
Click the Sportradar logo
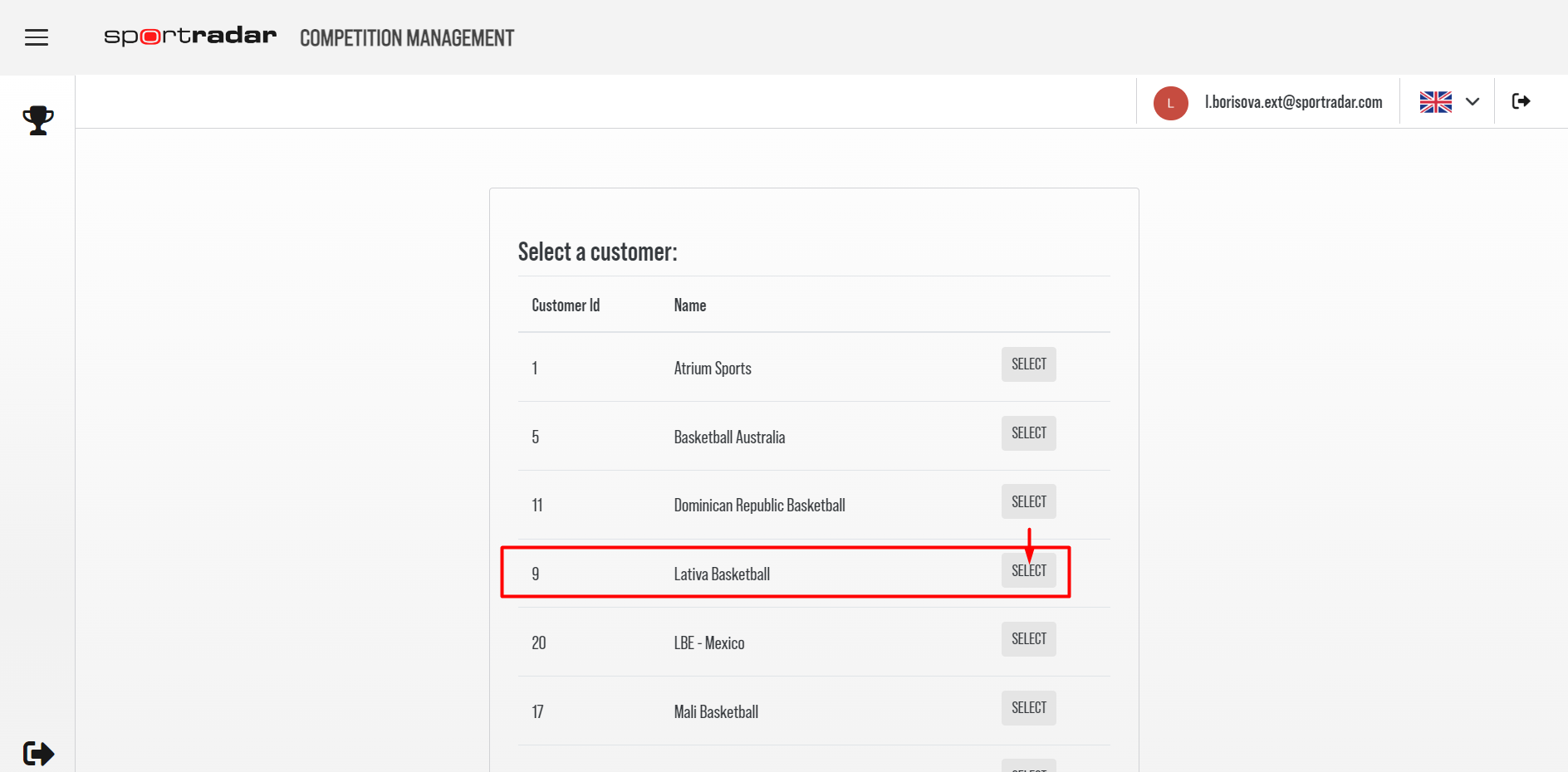pyautogui.click(x=190, y=36)
